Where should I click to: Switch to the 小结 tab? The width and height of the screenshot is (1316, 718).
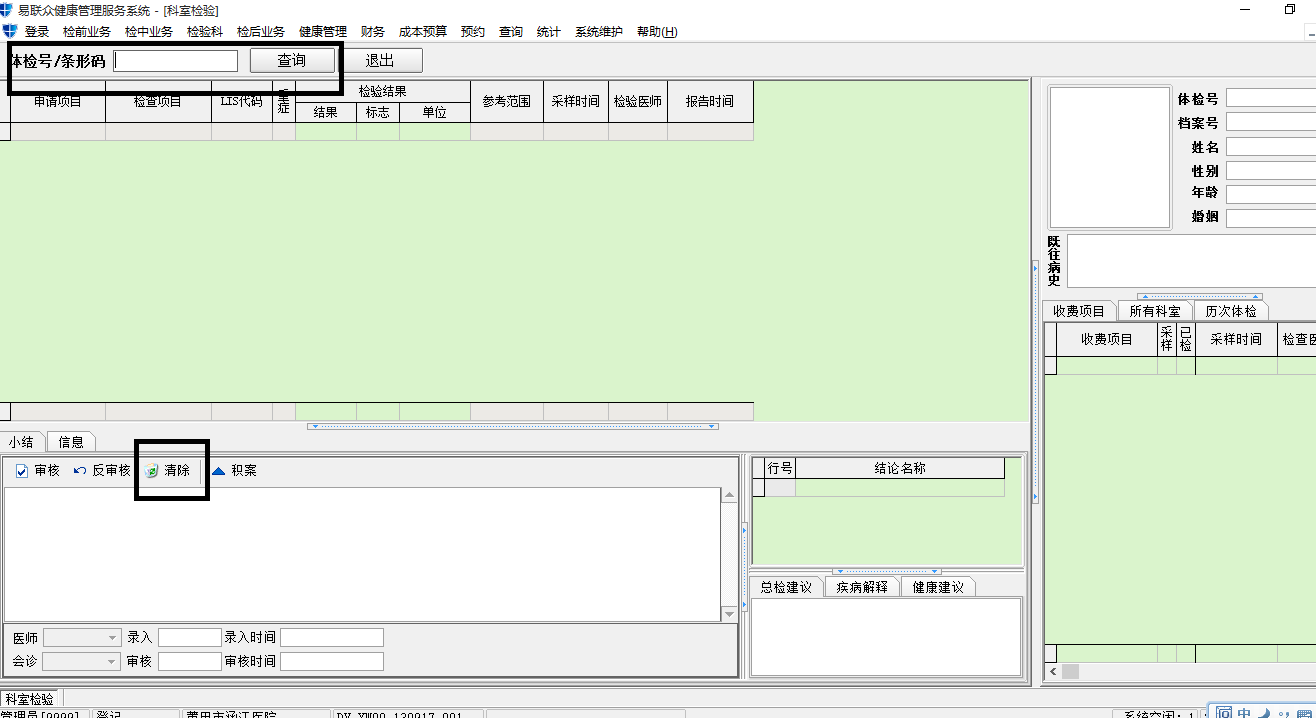23,442
